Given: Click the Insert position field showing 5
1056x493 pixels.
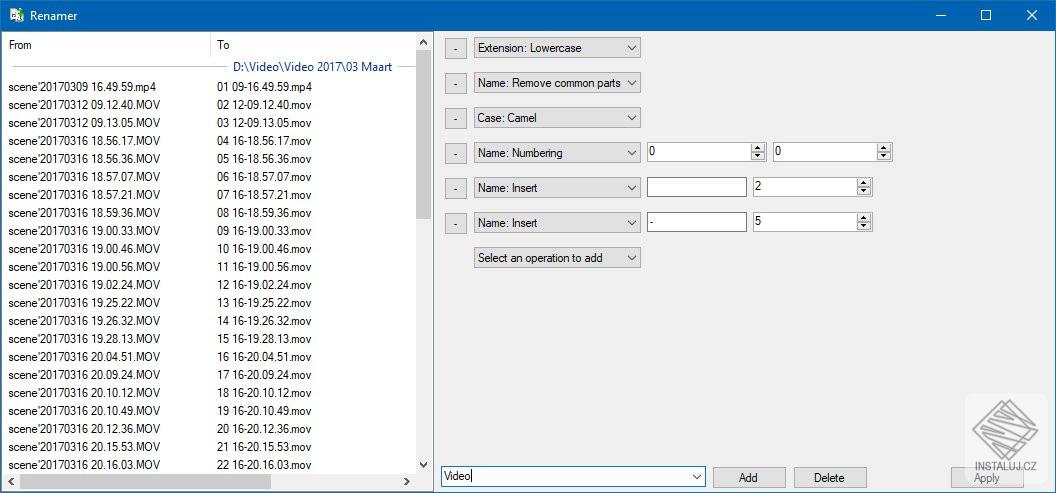Looking at the screenshot, I should pos(804,222).
